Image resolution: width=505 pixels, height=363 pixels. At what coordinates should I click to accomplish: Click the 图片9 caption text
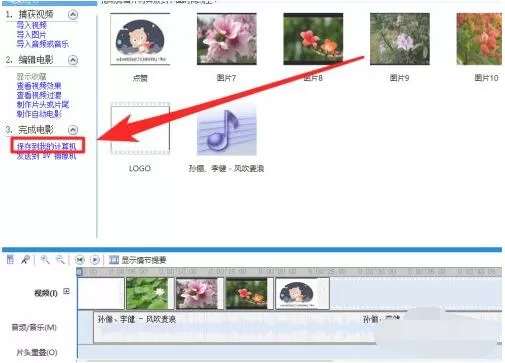point(399,78)
